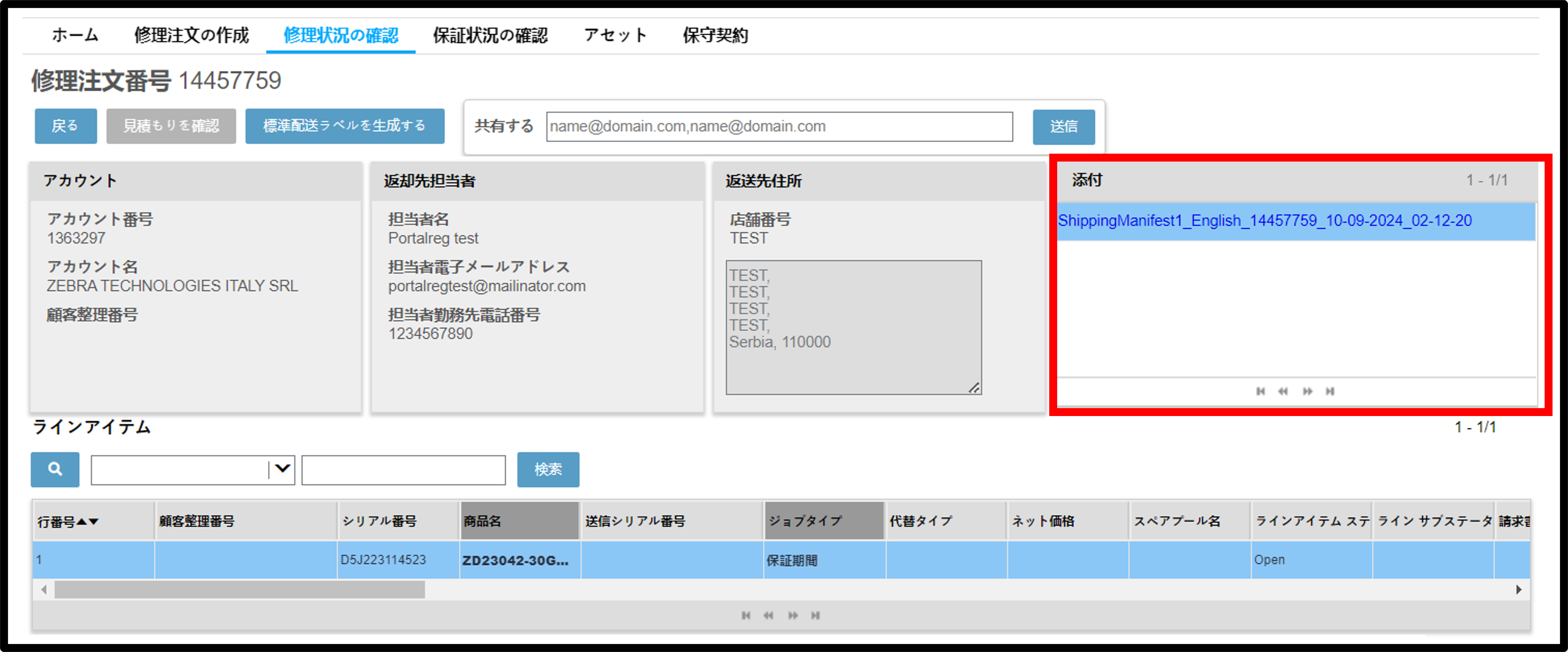Go to next page in attachments pager

click(x=1307, y=391)
